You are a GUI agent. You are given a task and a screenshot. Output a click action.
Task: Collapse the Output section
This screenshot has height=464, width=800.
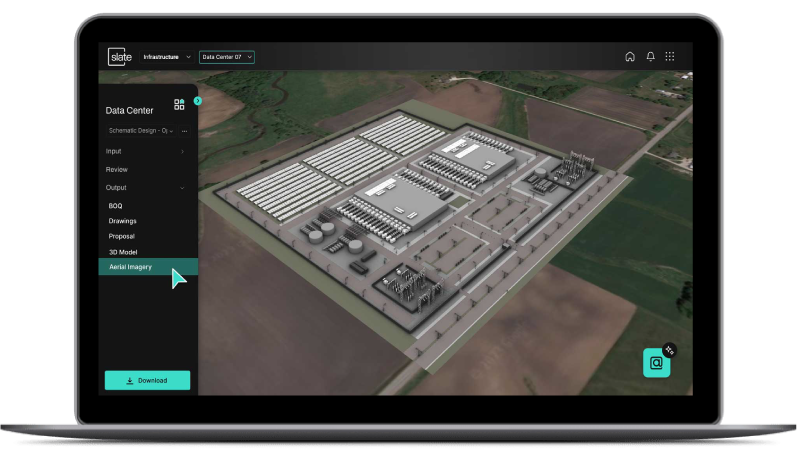[145, 188]
